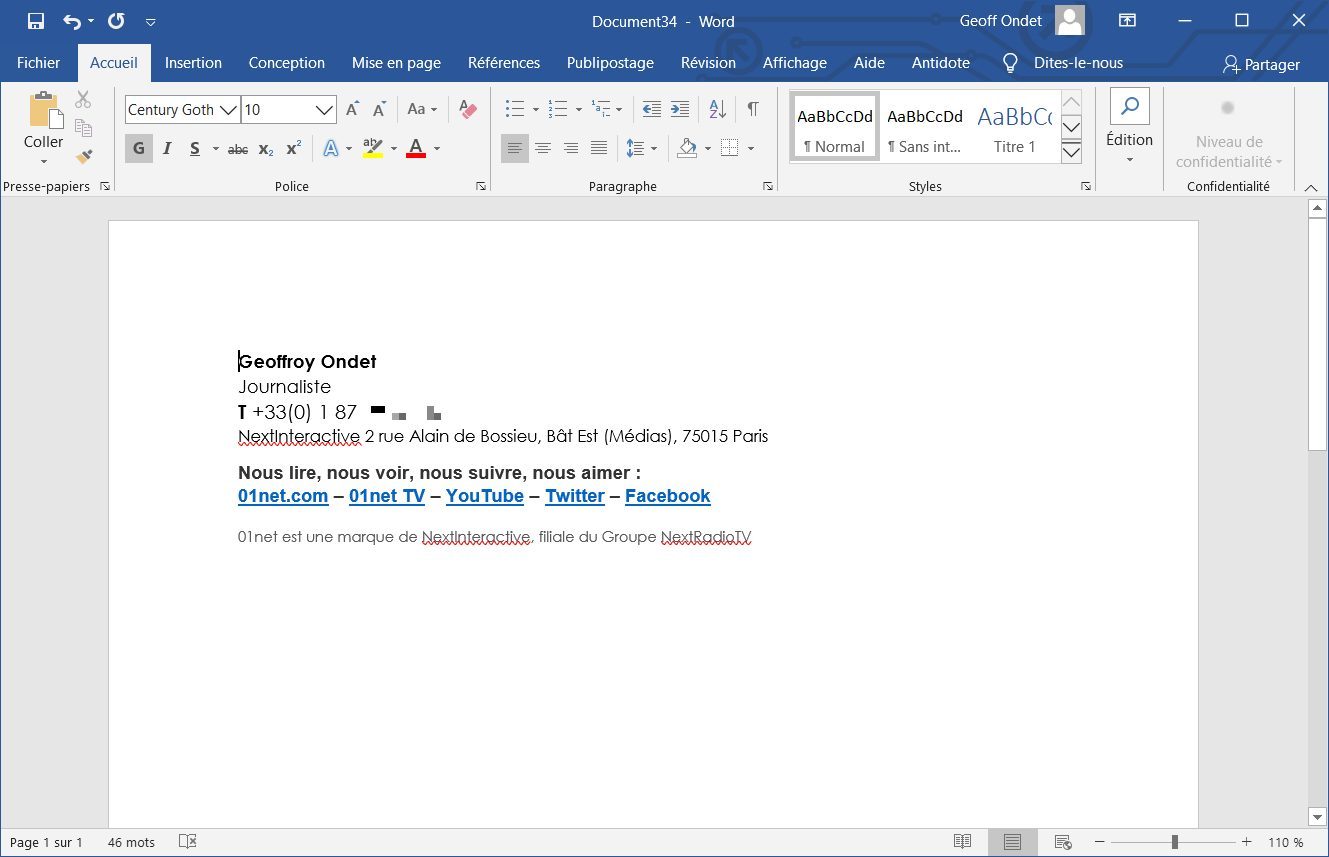This screenshot has height=857, width=1329.
Task: Toggle Italic formatting
Action: [167, 149]
